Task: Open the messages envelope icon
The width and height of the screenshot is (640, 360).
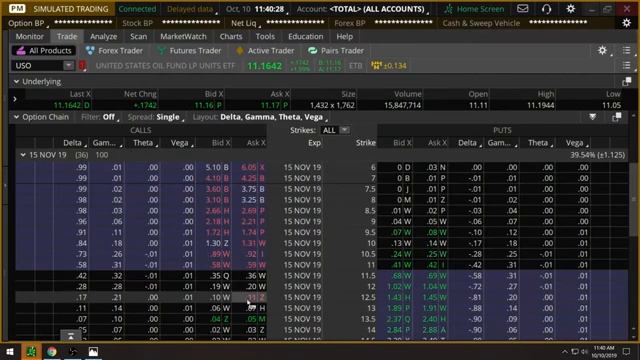Action: coord(522,9)
